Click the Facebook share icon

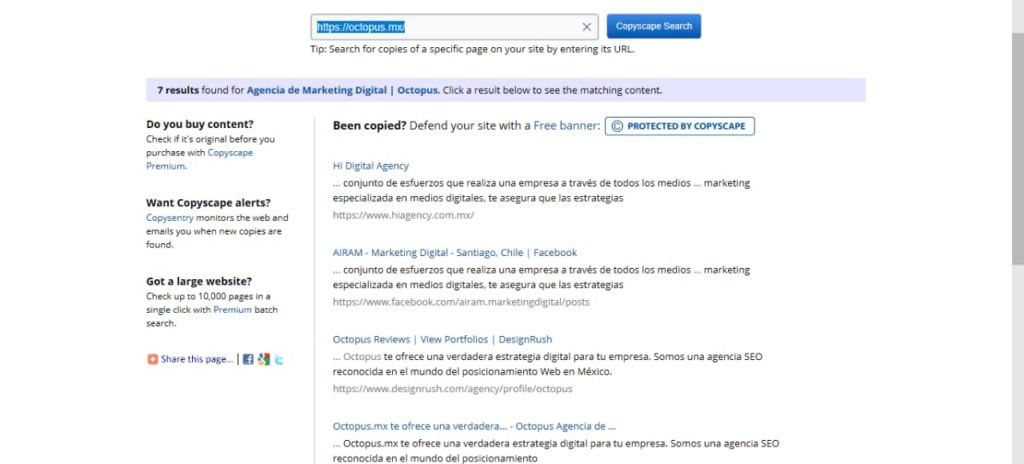click(x=248, y=359)
